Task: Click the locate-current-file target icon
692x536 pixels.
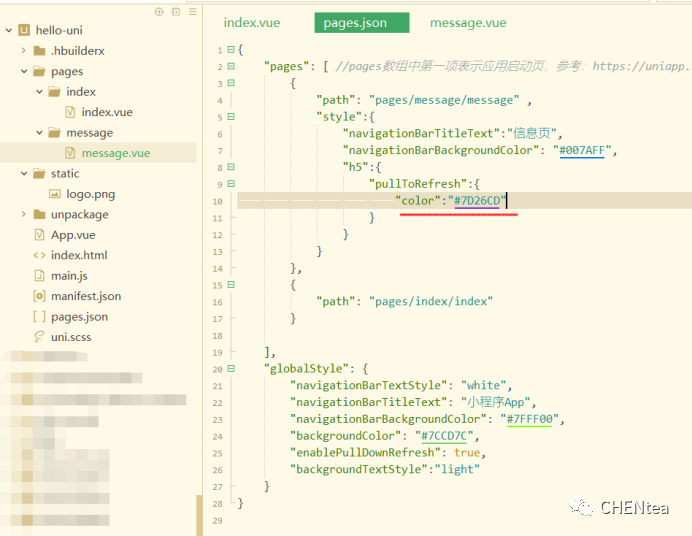Action: click(x=159, y=12)
